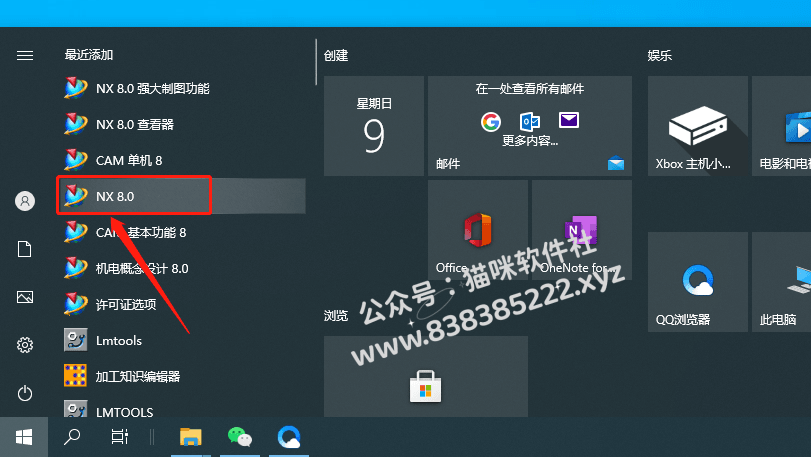
Task: Open the 此电脑 tile
Action: coord(782,282)
